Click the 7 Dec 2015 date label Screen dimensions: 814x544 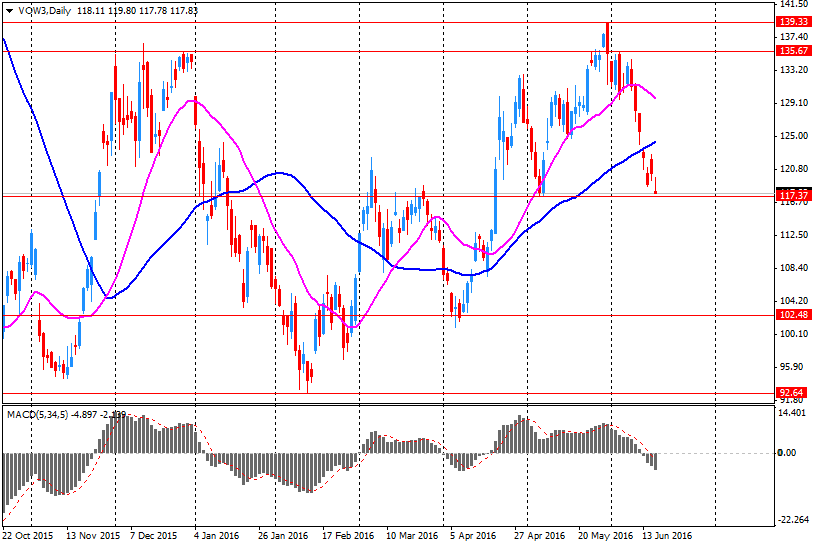click(x=154, y=535)
